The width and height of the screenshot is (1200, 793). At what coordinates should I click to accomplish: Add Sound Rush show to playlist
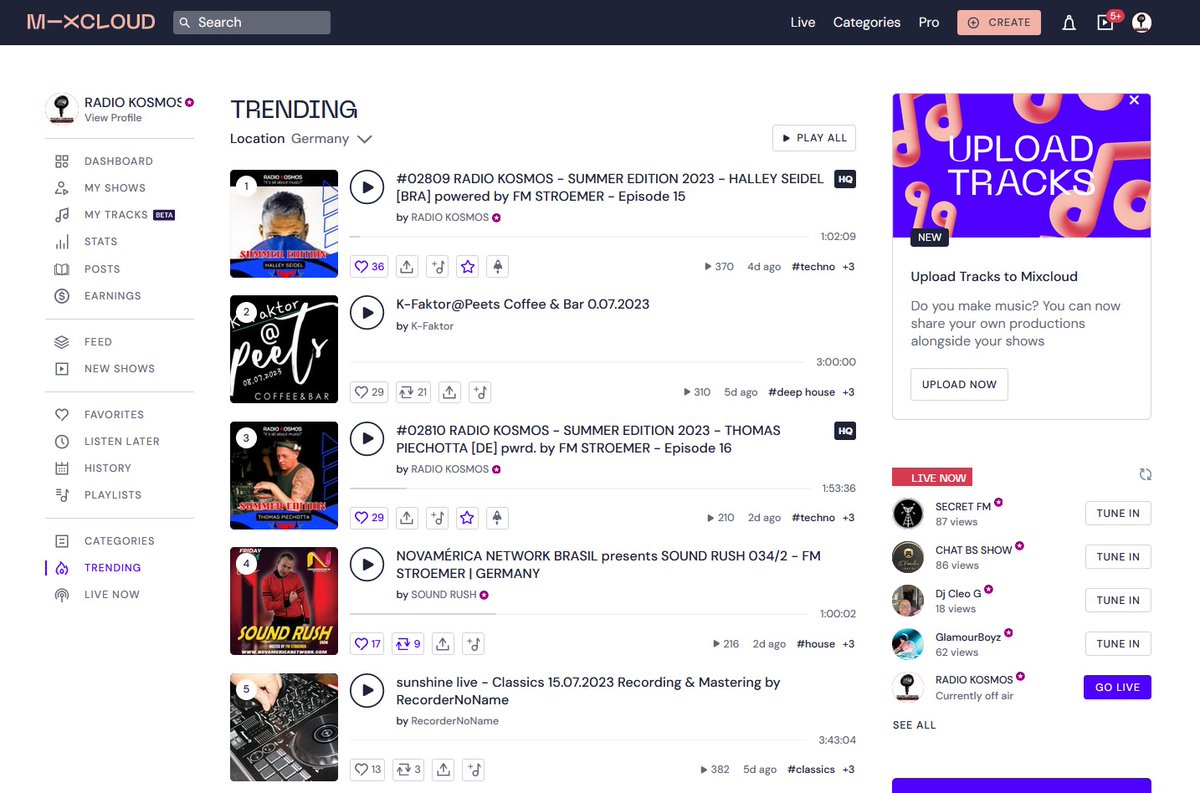[x=474, y=644]
